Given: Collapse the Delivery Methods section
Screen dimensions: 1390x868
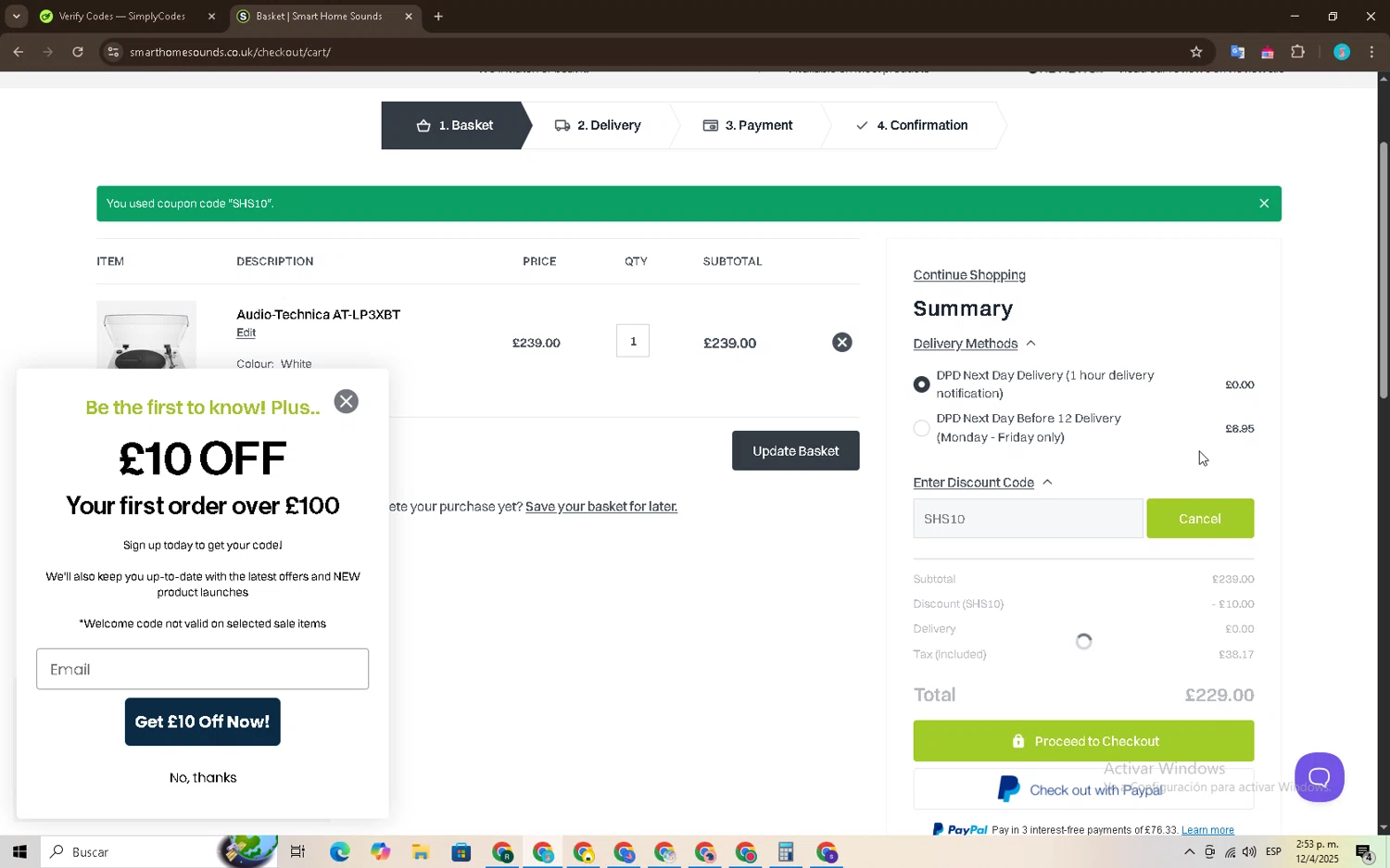Looking at the screenshot, I should coord(974,344).
